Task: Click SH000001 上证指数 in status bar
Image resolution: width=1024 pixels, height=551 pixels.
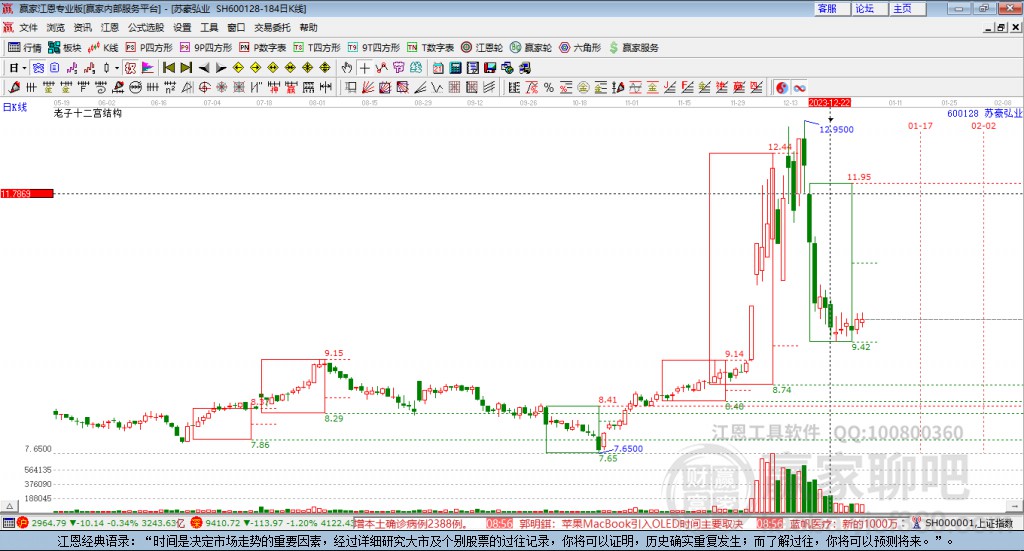Action: (969, 523)
